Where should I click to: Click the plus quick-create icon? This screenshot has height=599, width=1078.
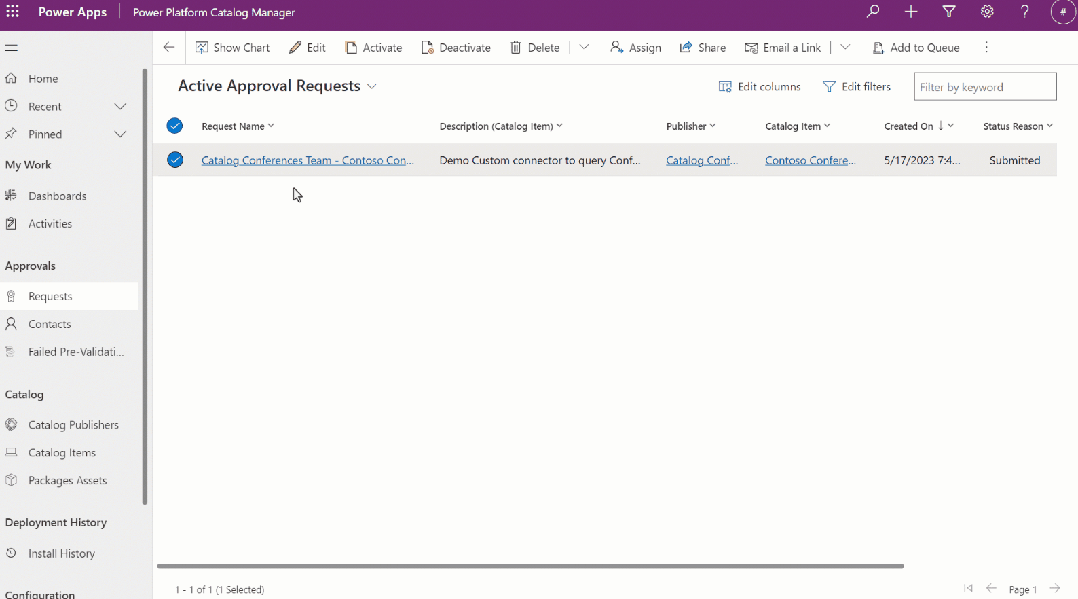pyautogui.click(x=911, y=12)
